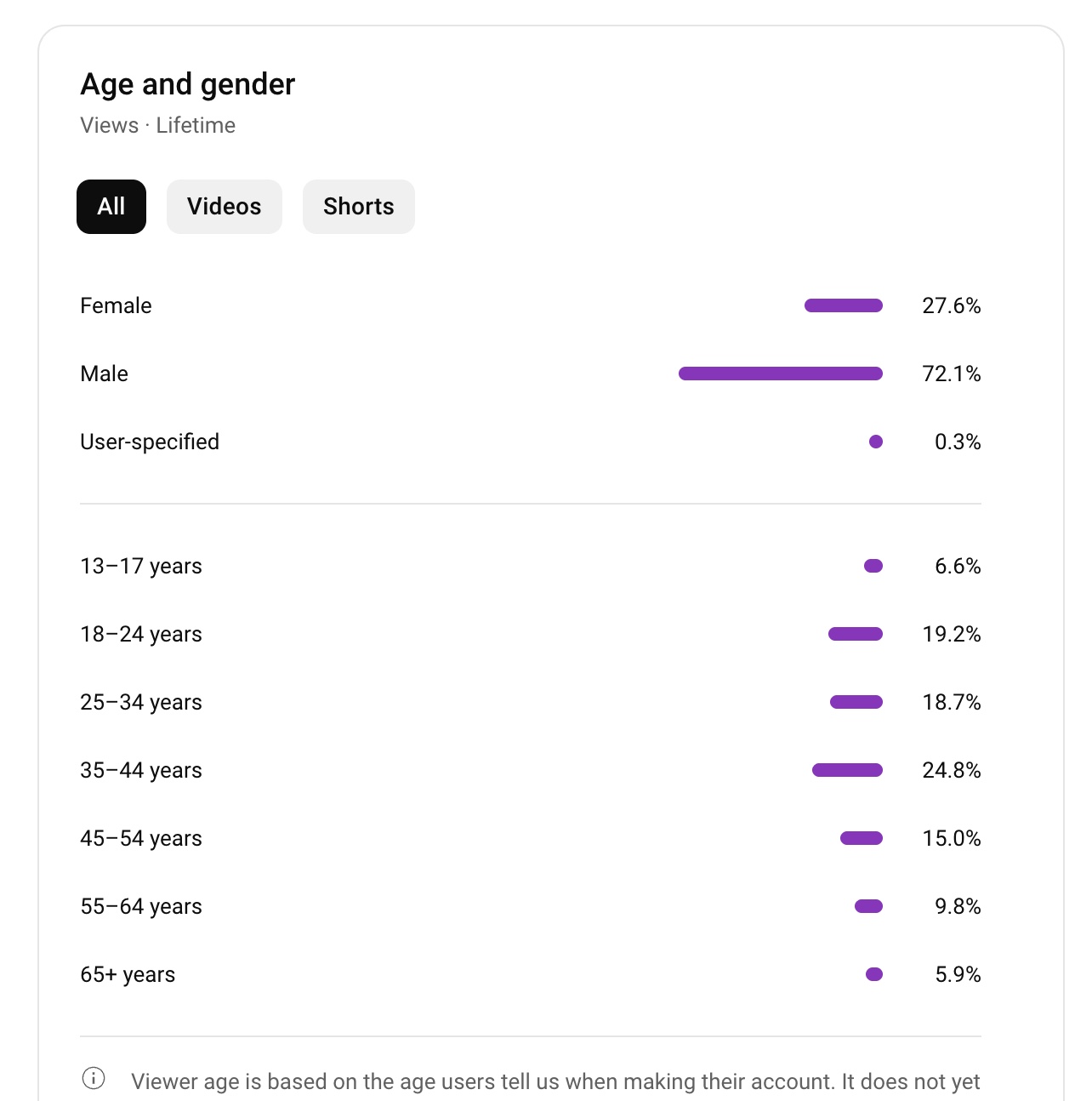
Task: Click the info icon beside viewer age note
Action: pyautogui.click(x=94, y=1079)
